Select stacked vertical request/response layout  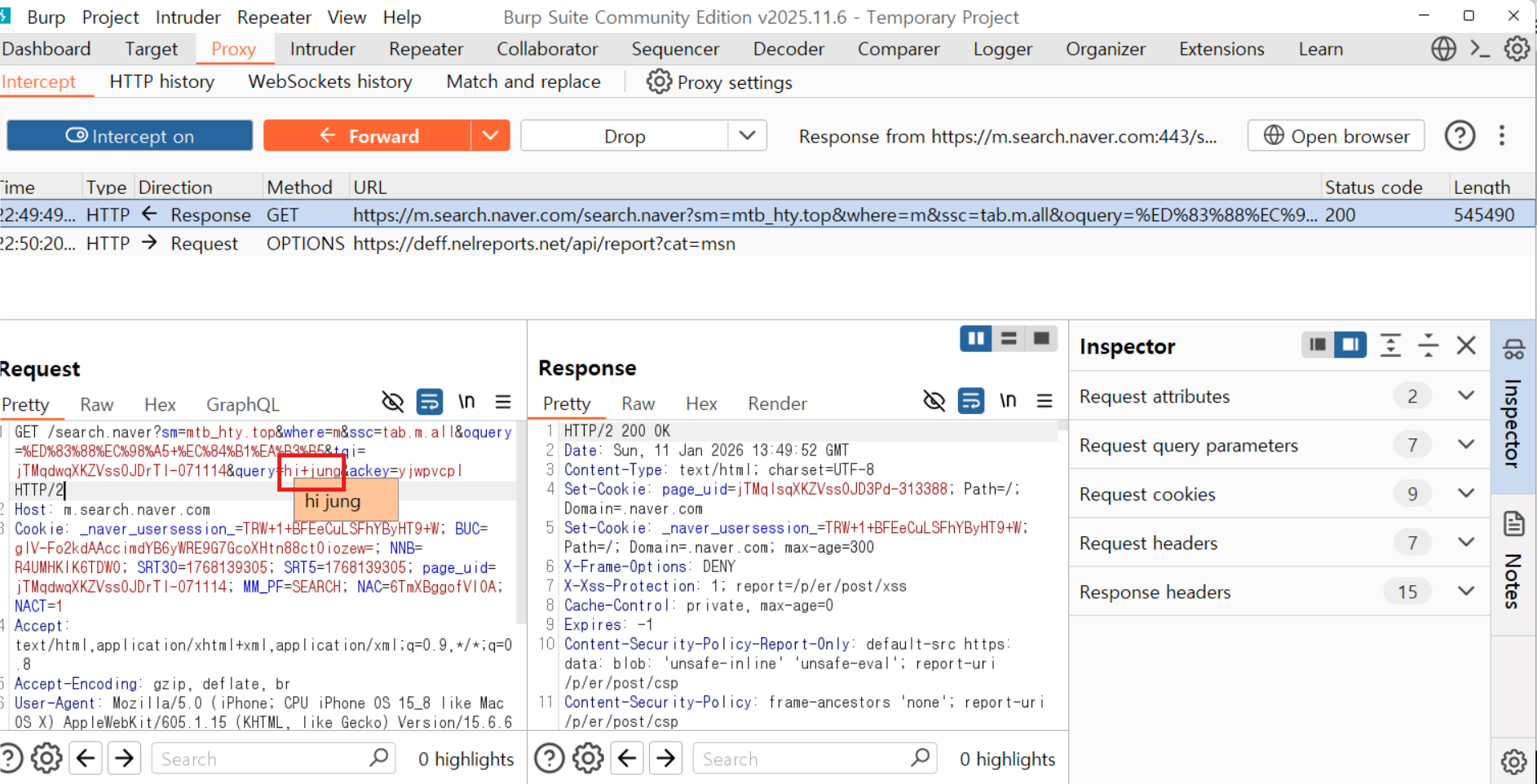coord(1009,338)
